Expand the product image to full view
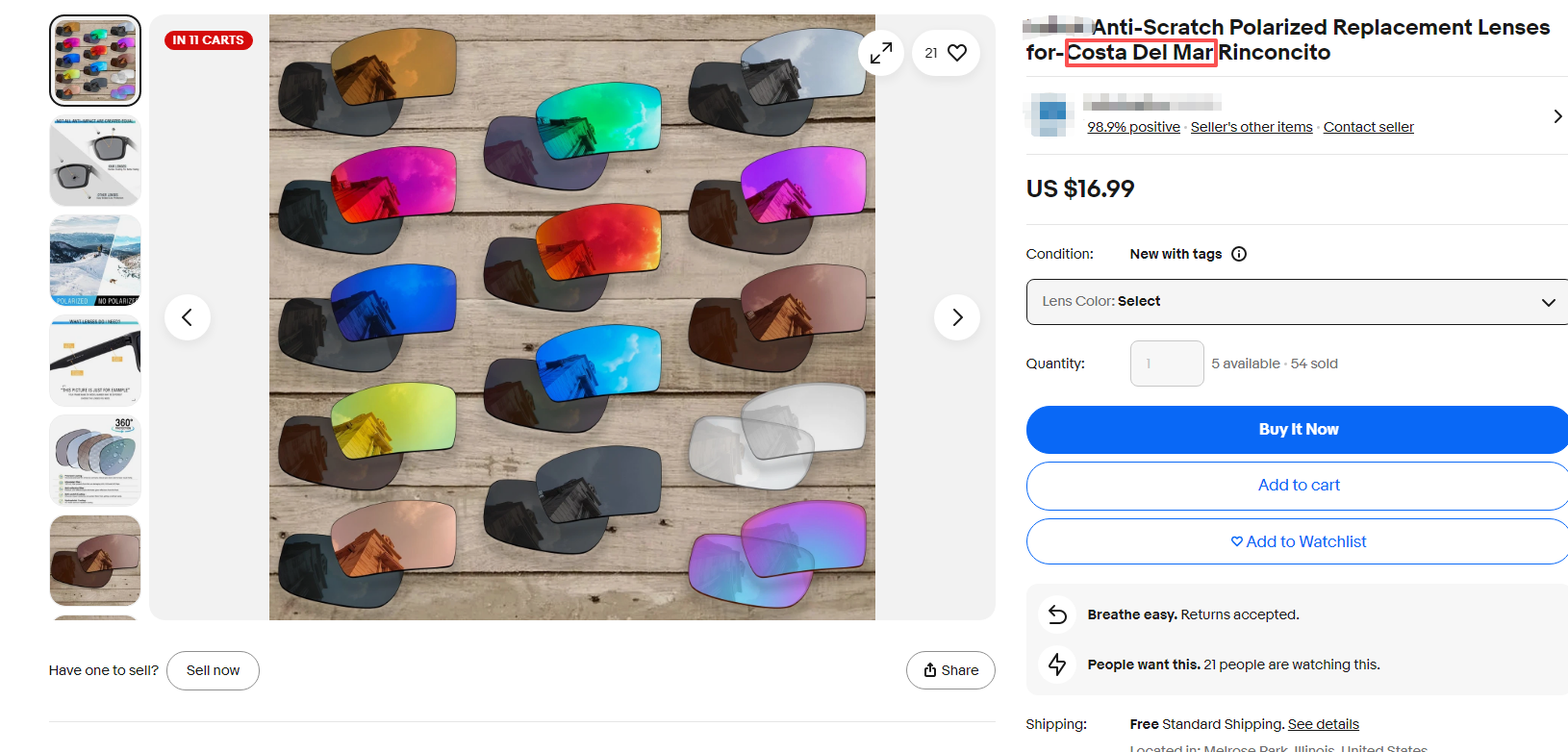 880,53
